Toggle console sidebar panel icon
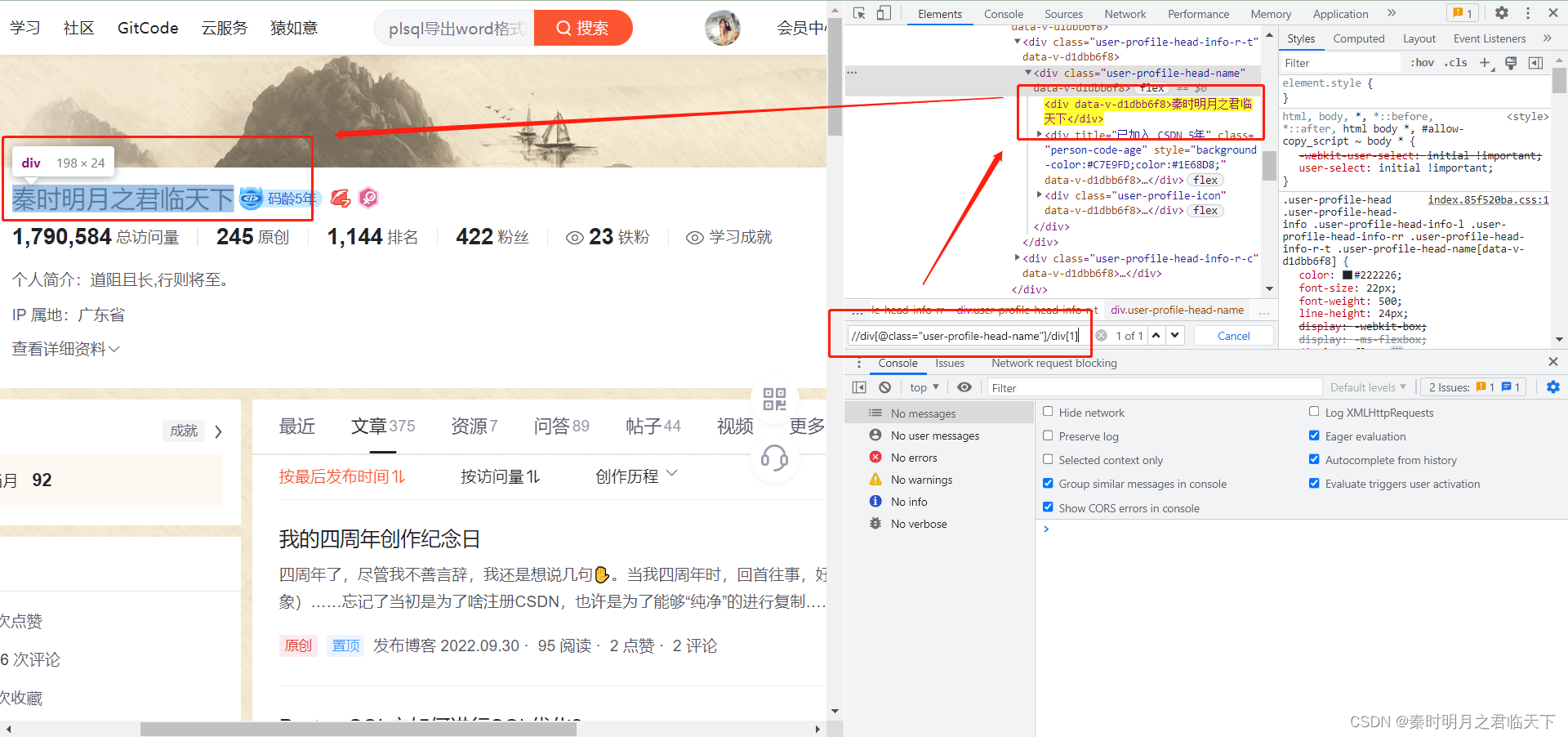Viewport: 1568px width, 737px height. 859,387
